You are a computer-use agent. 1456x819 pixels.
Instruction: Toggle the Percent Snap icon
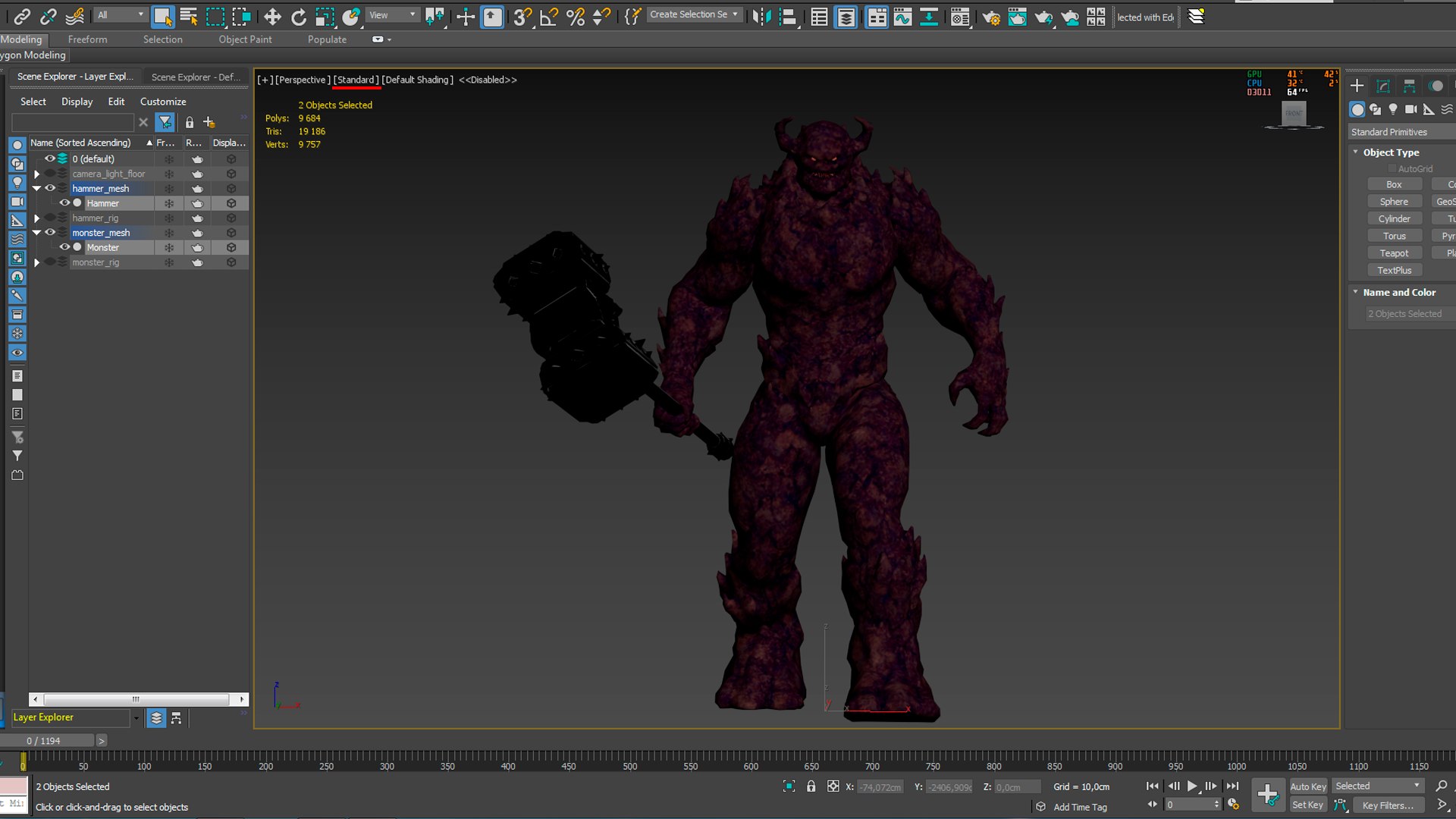point(576,16)
